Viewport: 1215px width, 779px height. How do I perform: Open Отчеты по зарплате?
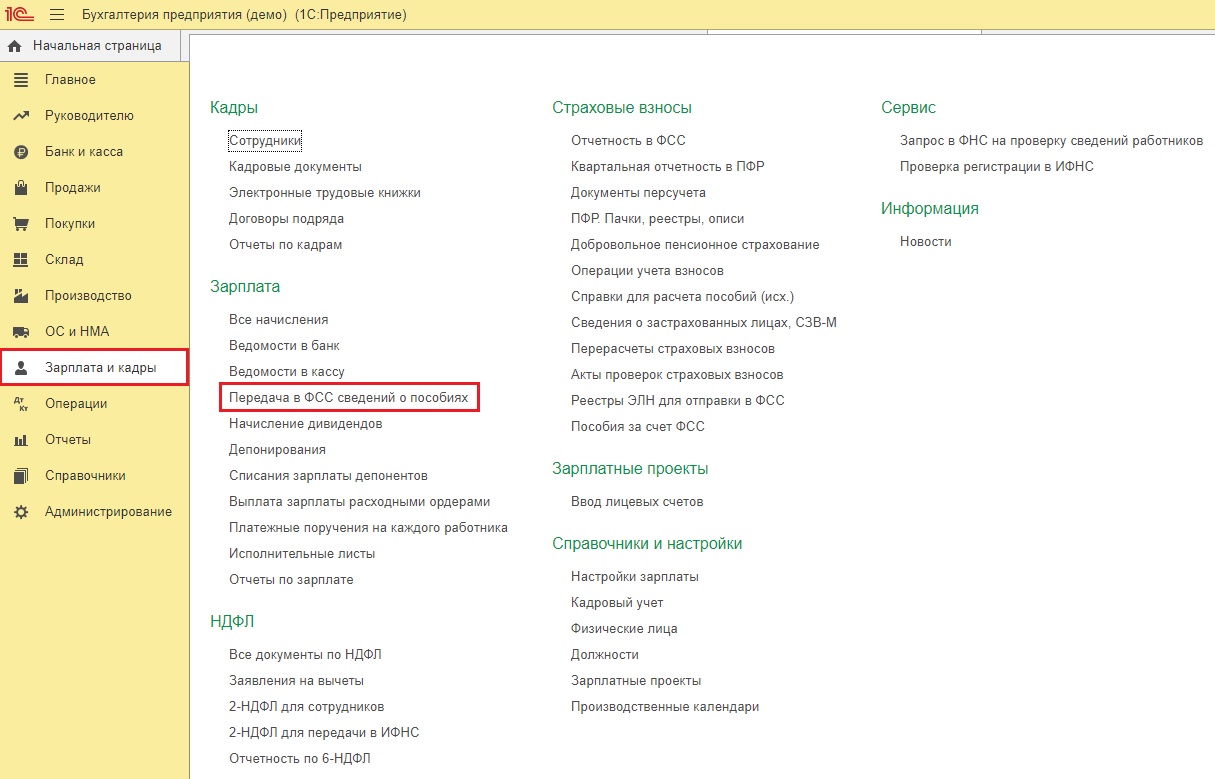pyautogui.click(x=291, y=580)
